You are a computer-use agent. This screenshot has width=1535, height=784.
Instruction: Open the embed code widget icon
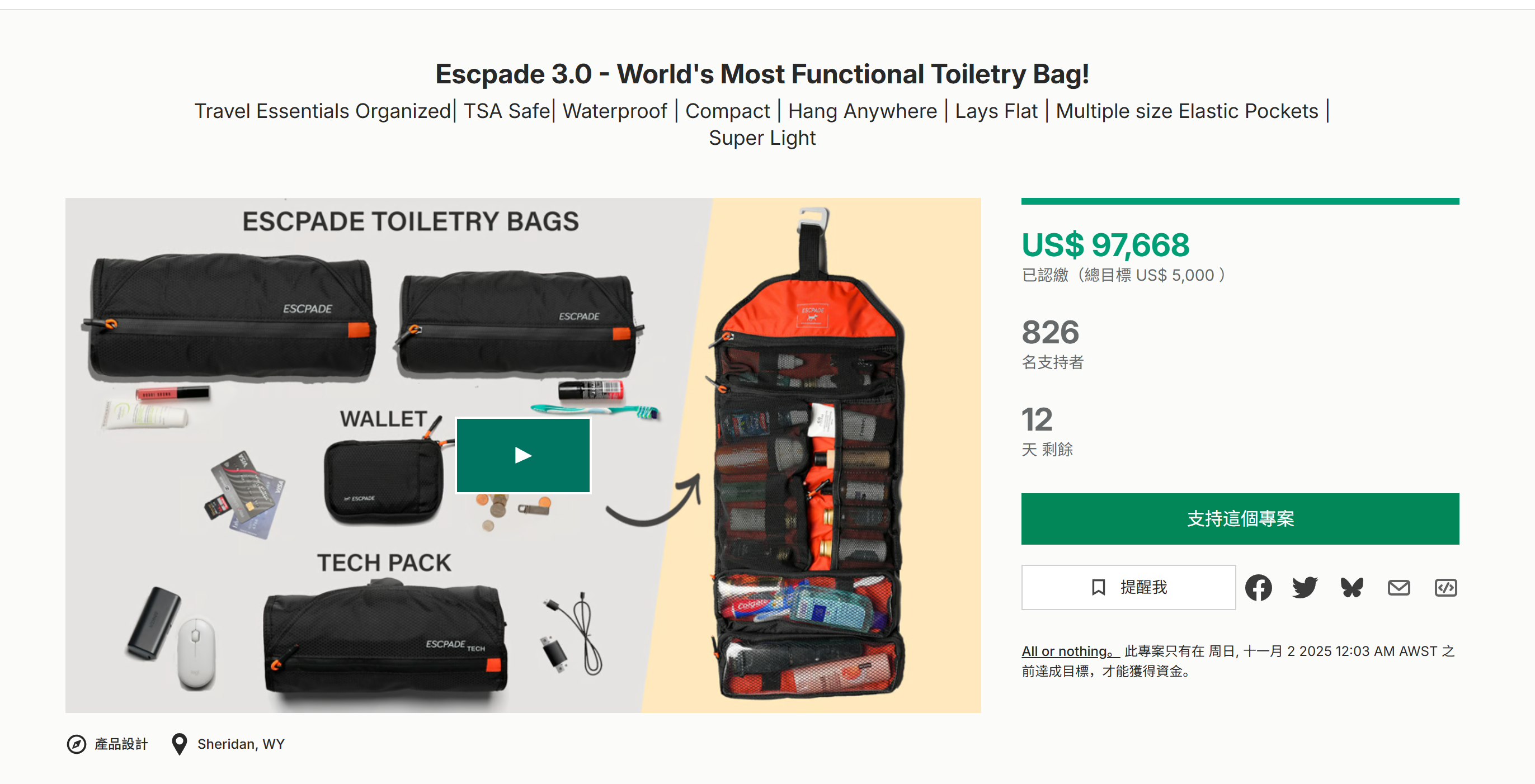pyautogui.click(x=1445, y=587)
